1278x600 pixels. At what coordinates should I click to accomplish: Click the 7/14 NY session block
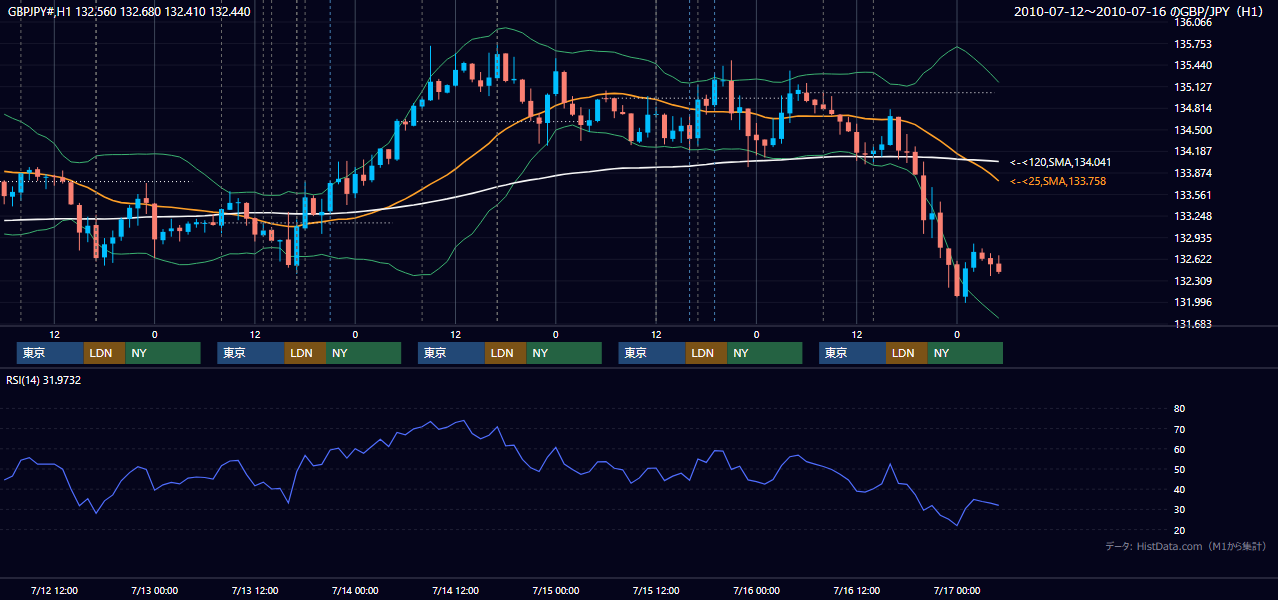pyautogui.click(x=564, y=353)
